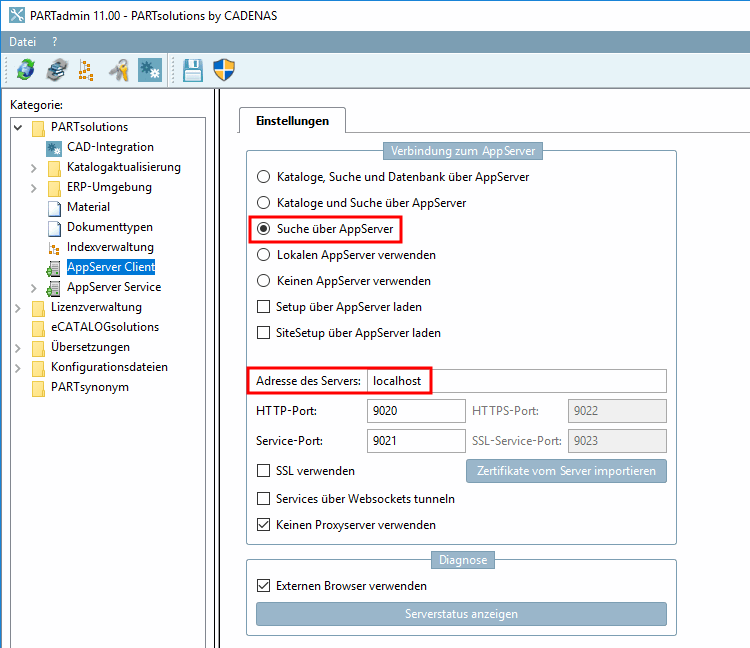Collapse the PARTsolutions tree node
The image size is (750, 648).
[18, 127]
